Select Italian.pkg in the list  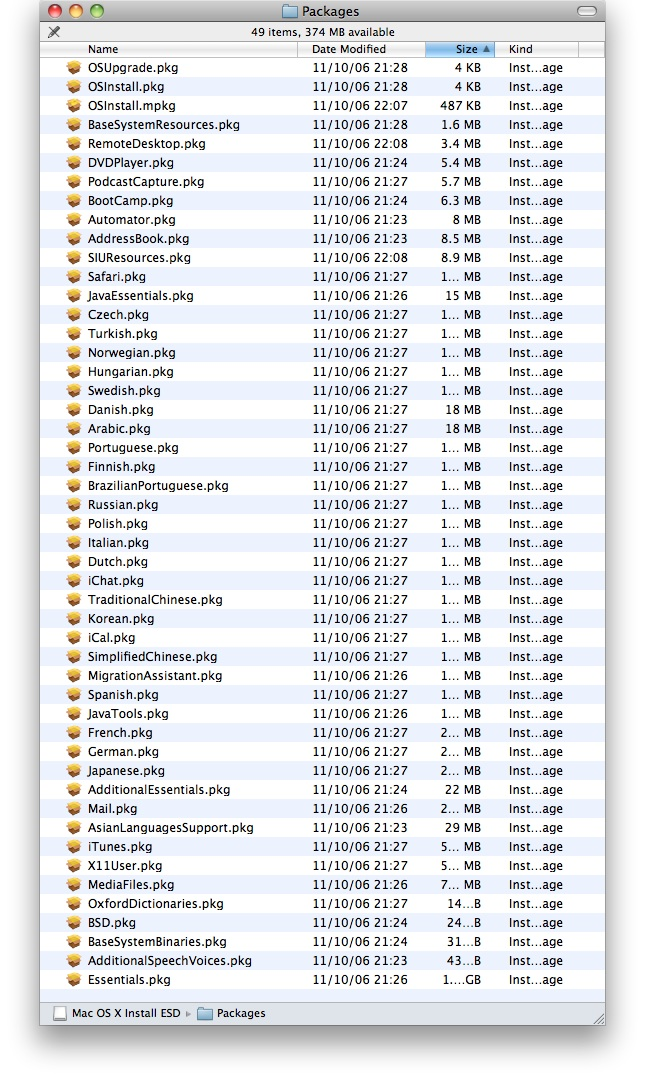[118, 543]
